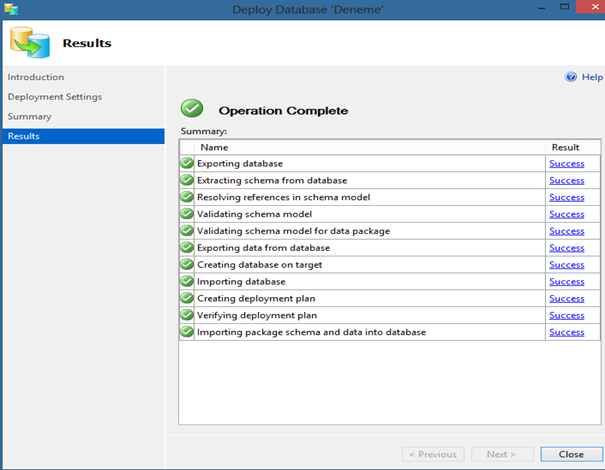Click the check icon next to Importing database
605x470 pixels.
[x=187, y=281]
